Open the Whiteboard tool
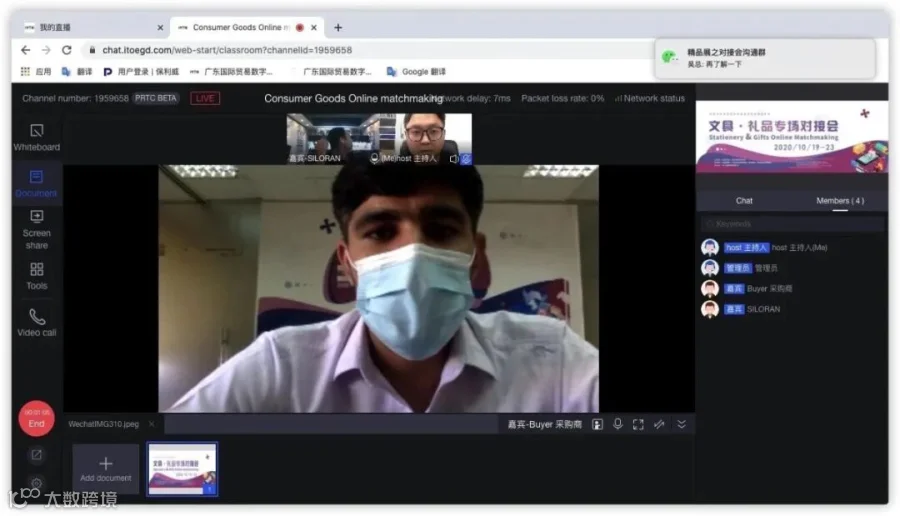 (37, 138)
